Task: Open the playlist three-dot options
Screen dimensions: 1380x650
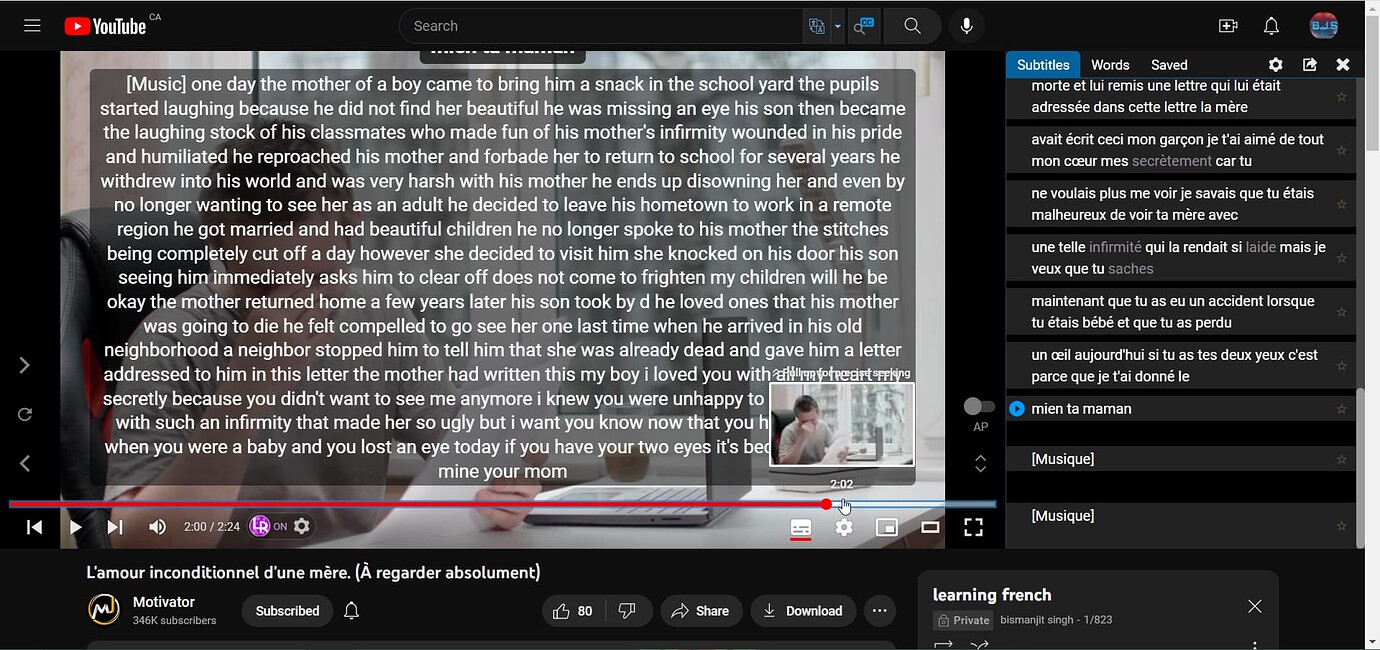Action: point(1253,644)
